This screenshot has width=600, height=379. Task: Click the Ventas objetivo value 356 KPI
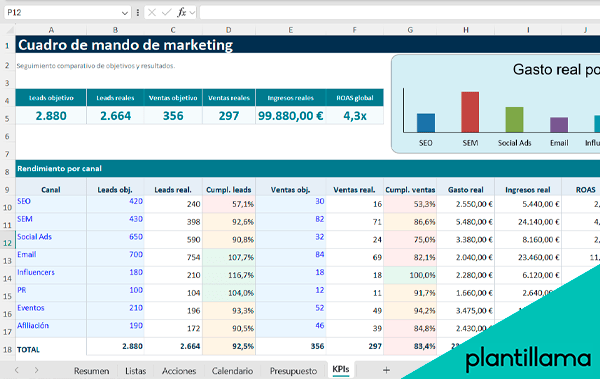173,116
